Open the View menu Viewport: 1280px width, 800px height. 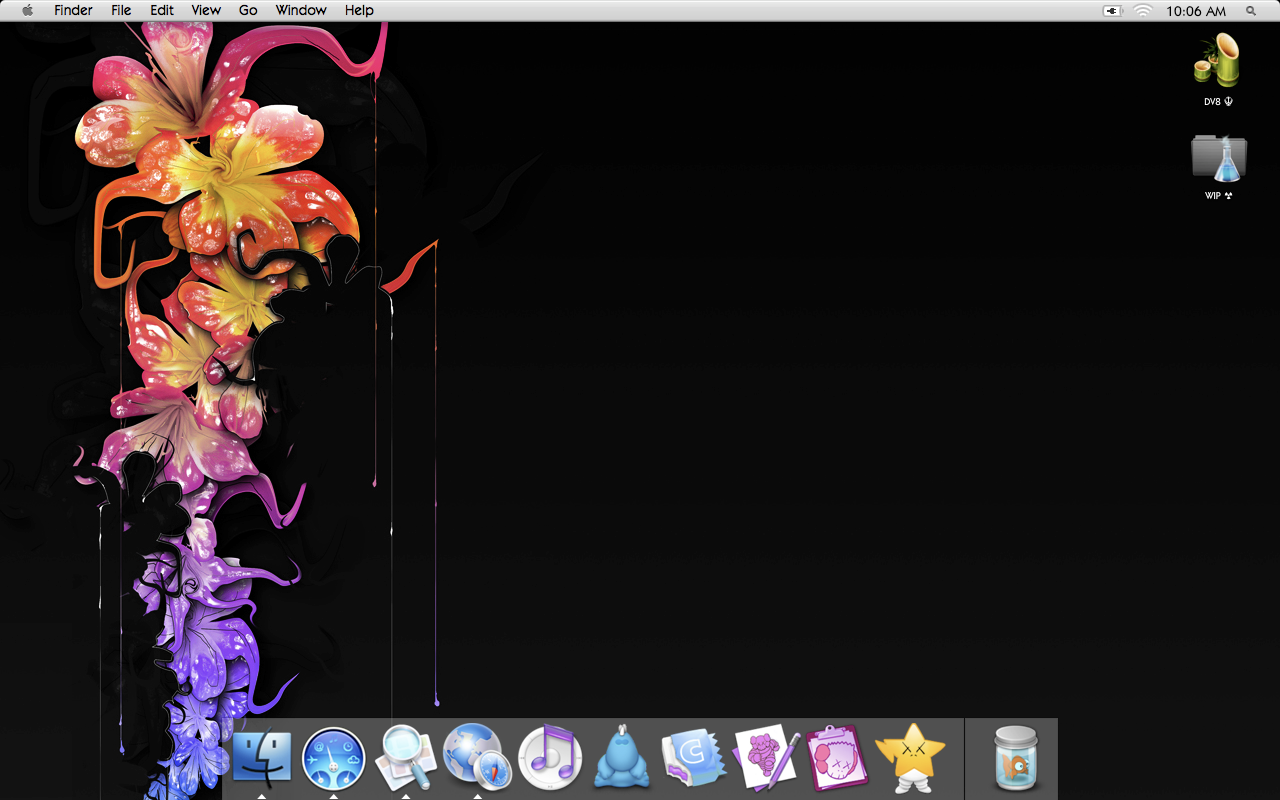point(206,10)
